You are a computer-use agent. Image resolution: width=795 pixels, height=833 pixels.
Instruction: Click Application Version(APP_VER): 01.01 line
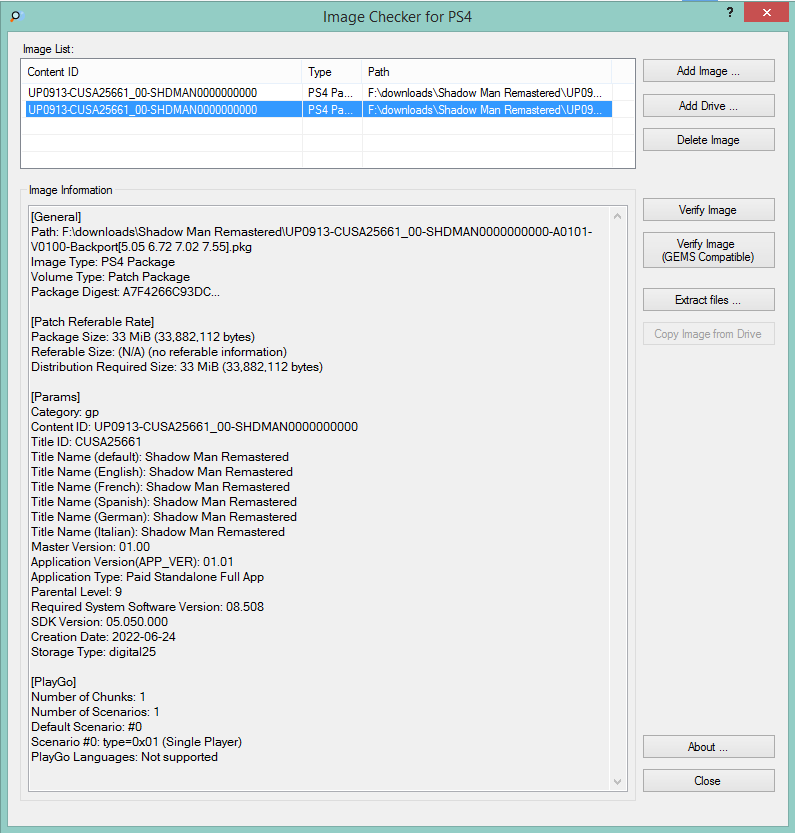click(x=132, y=562)
